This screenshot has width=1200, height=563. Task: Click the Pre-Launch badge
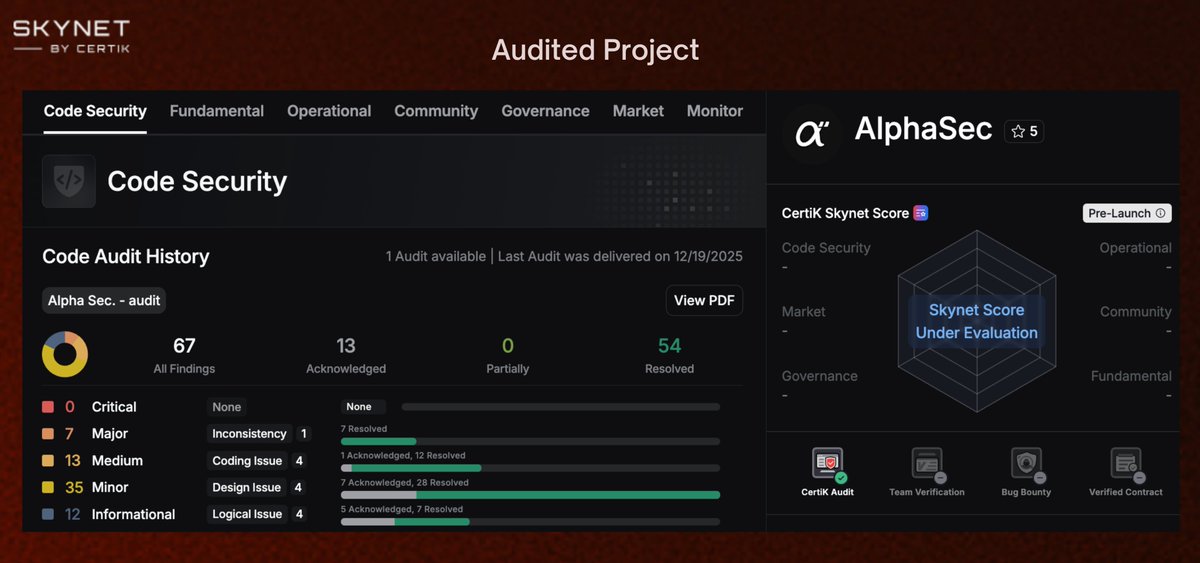point(1127,213)
